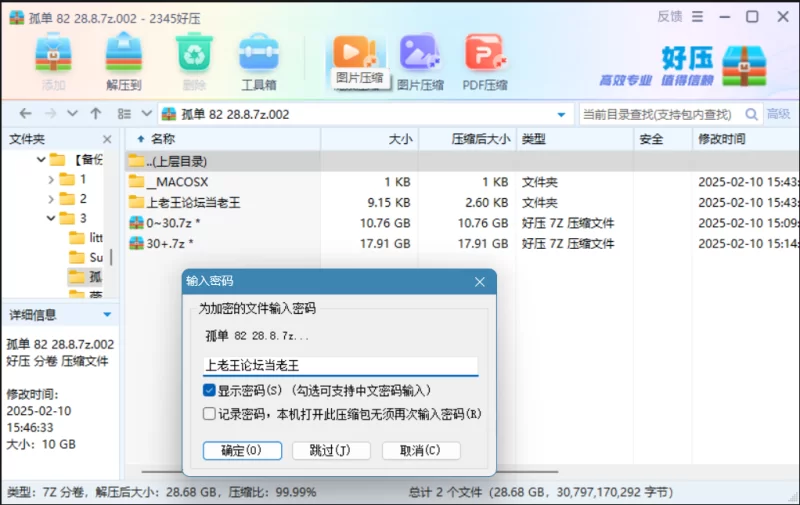The width and height of the screenshot is (800, 505).
Task: Close the 输入密码 dialog
Action: point(480,282)
